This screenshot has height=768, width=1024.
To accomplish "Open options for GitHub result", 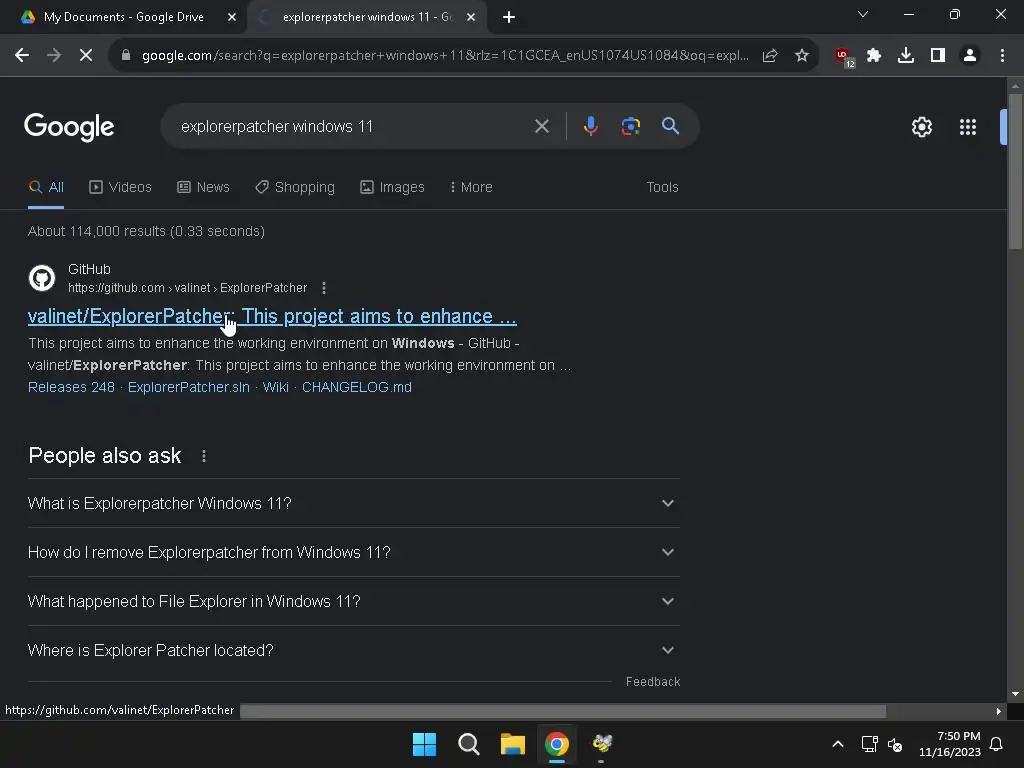I will point(324,288).
